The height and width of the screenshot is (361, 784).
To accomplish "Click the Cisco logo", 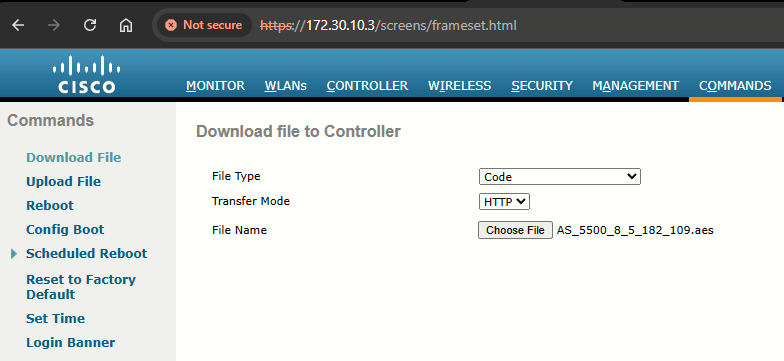I will pos(86,74).
